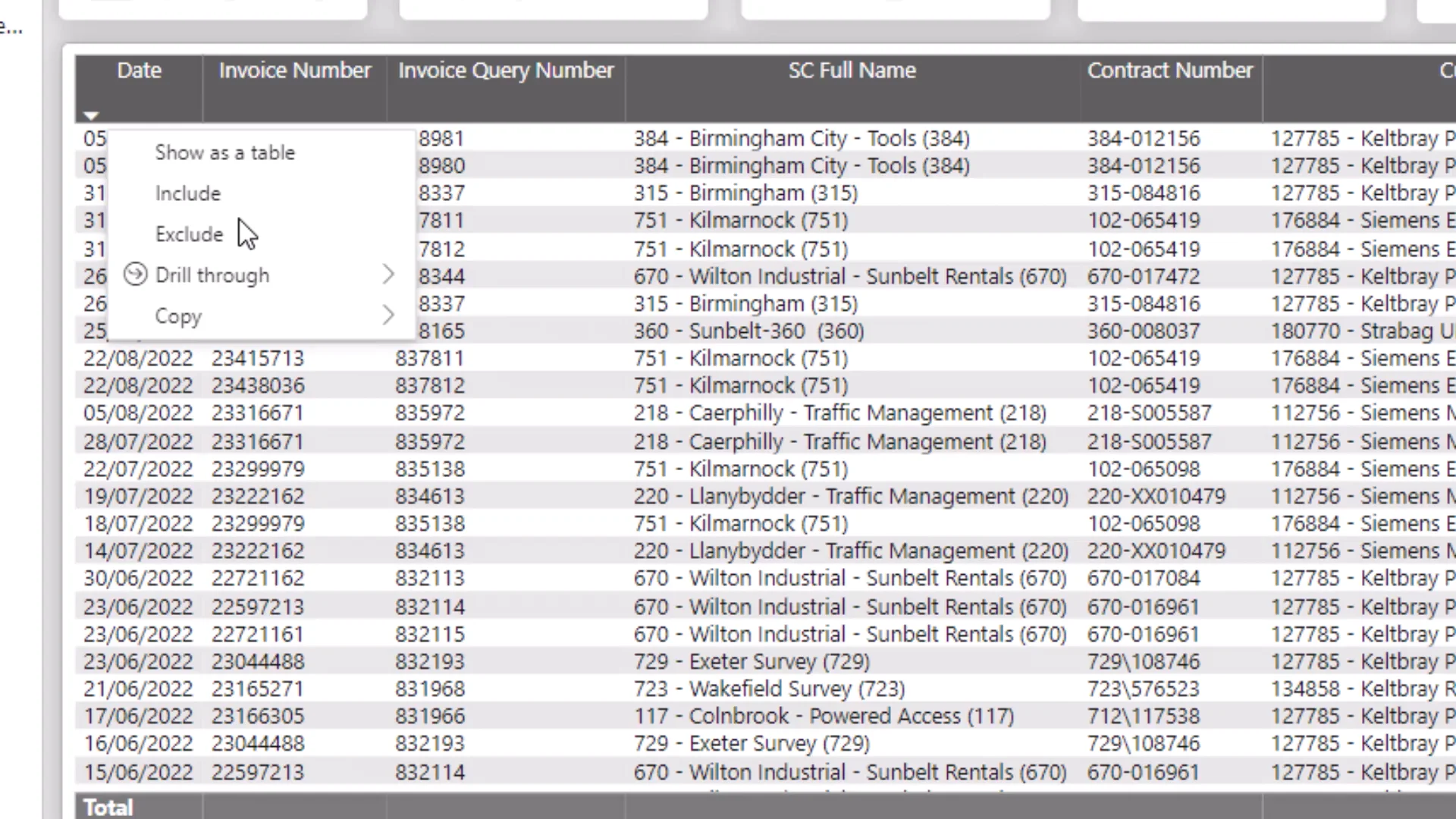This screenshot has height=819, width=1456.
Task: Click the '218 - Caerphilly - Traffic Management' cell
Action: 840,413
